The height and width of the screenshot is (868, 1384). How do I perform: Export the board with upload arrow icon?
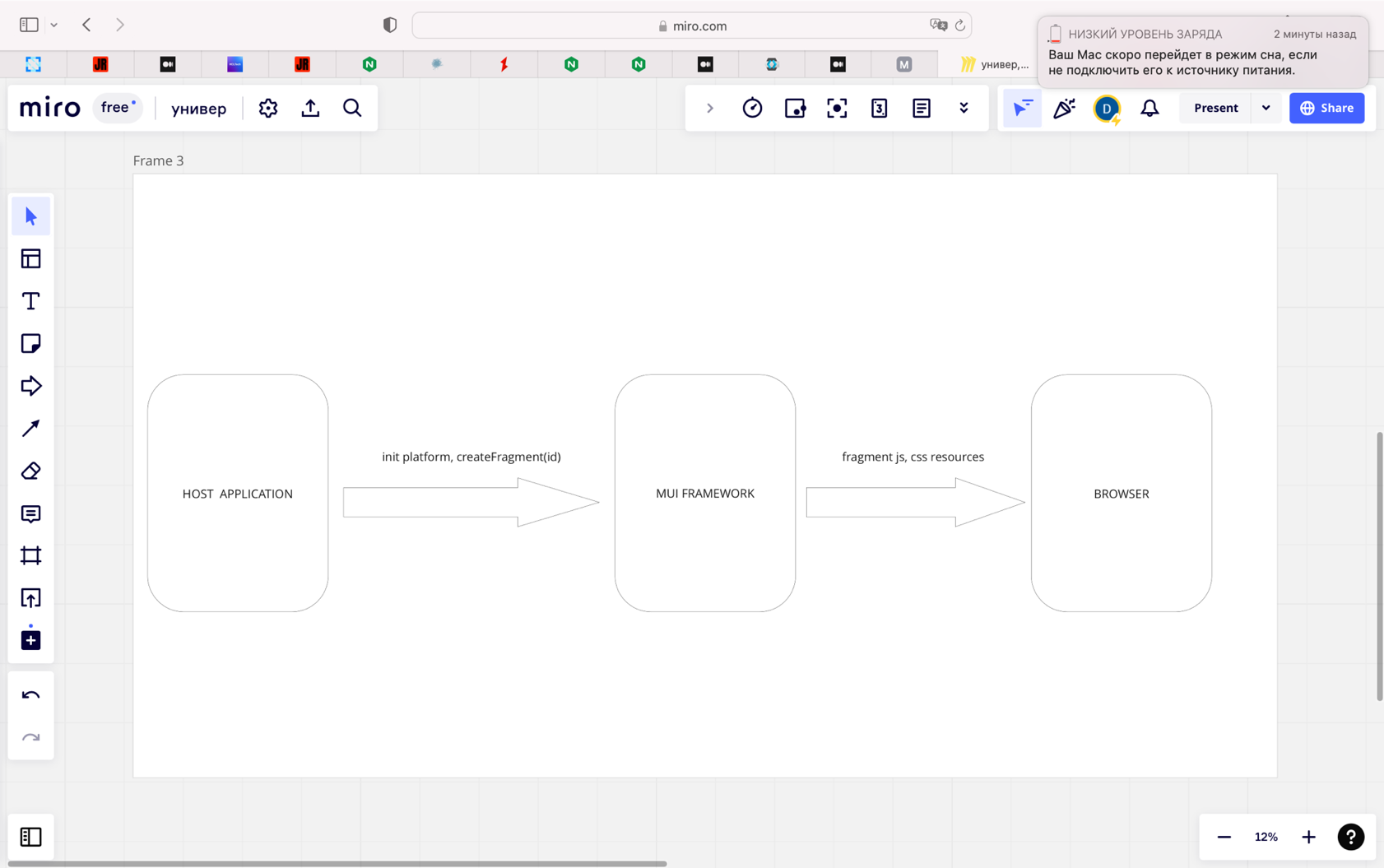310,108
